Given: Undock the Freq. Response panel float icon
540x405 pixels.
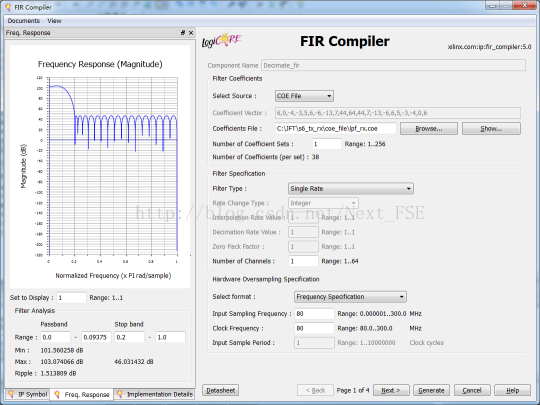Looking at the screenshot, I should (x=183, y=33).
